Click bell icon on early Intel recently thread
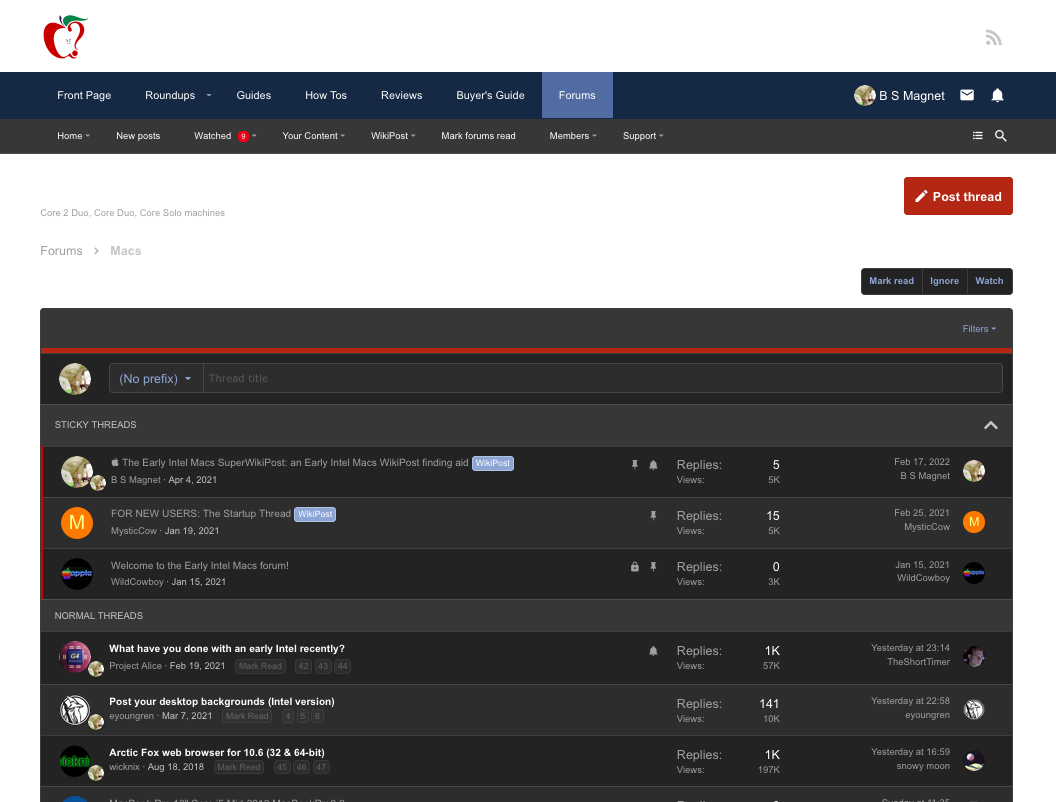Image resolution: width=1056 pixels, height=802 pixels. pyautogui.click(x=653, y=651)
